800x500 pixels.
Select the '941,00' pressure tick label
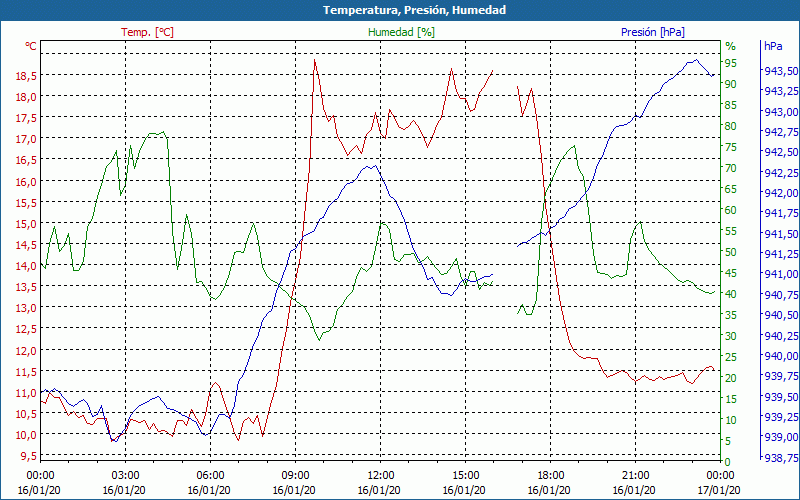[781, 274]
